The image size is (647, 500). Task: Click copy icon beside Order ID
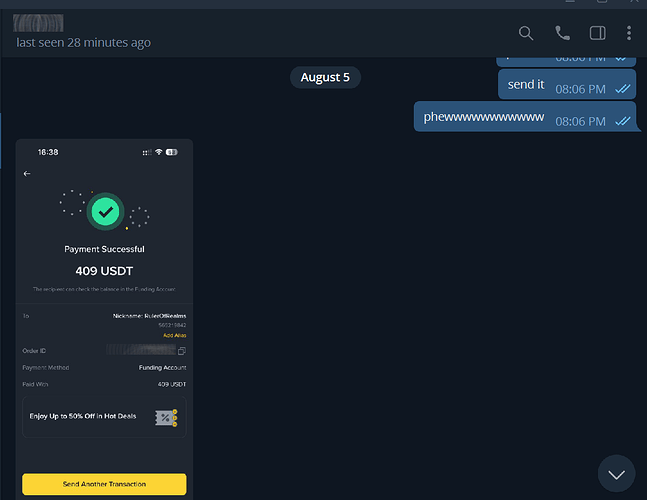[x=181, y=351]
